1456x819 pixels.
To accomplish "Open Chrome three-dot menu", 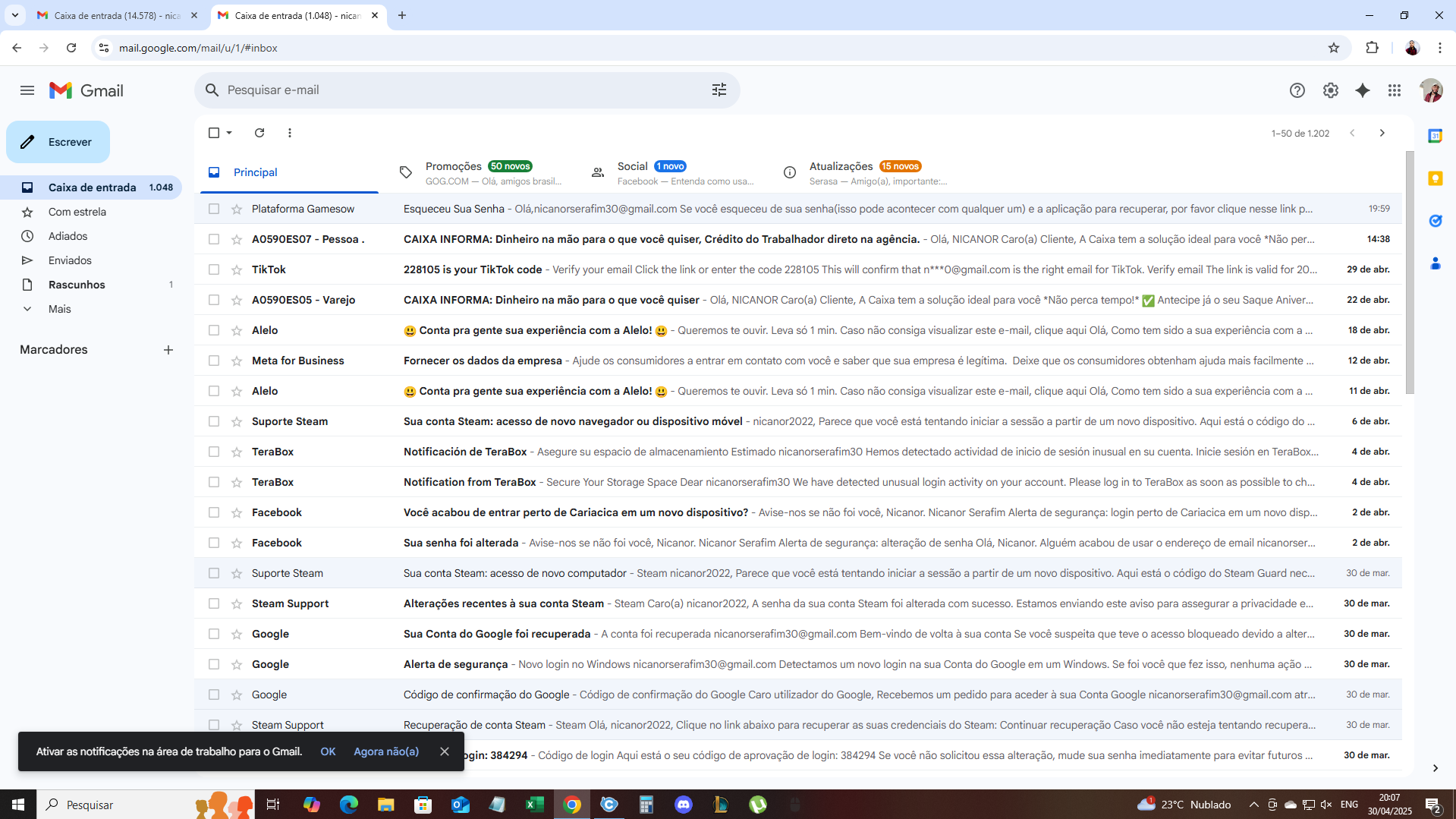I will pos(1439,48).
